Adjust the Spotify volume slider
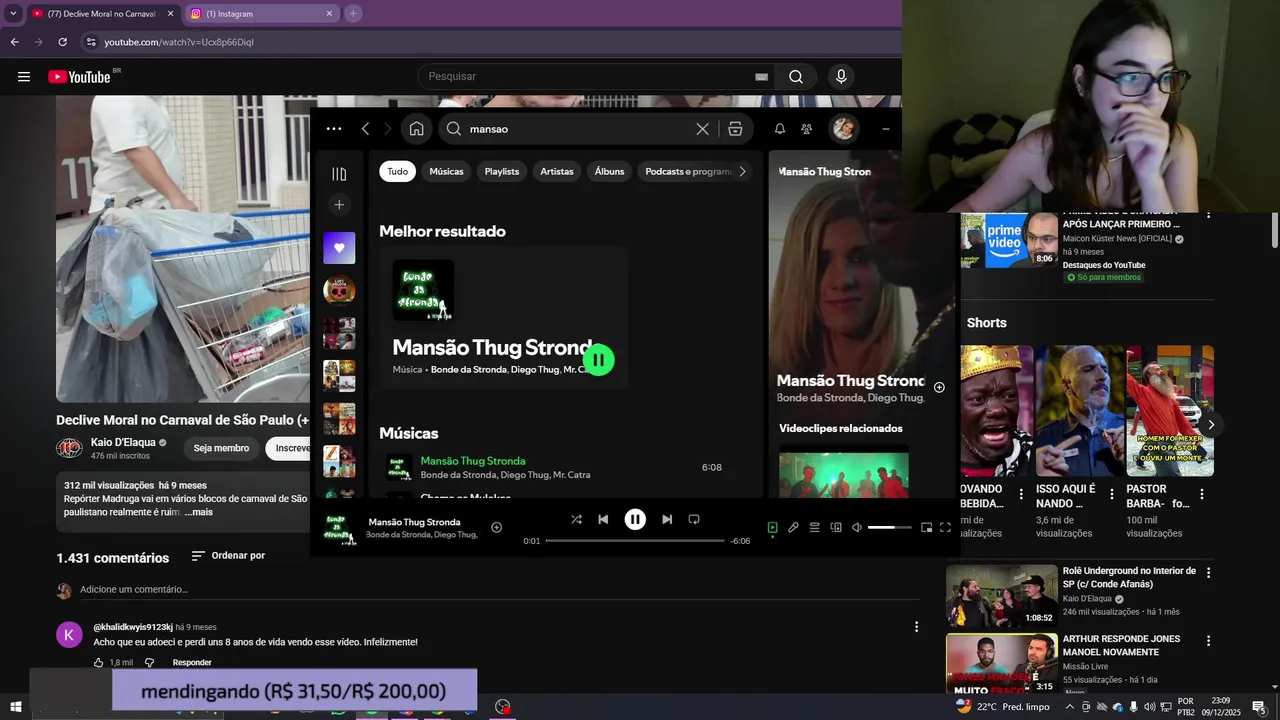 pos(890,527)
